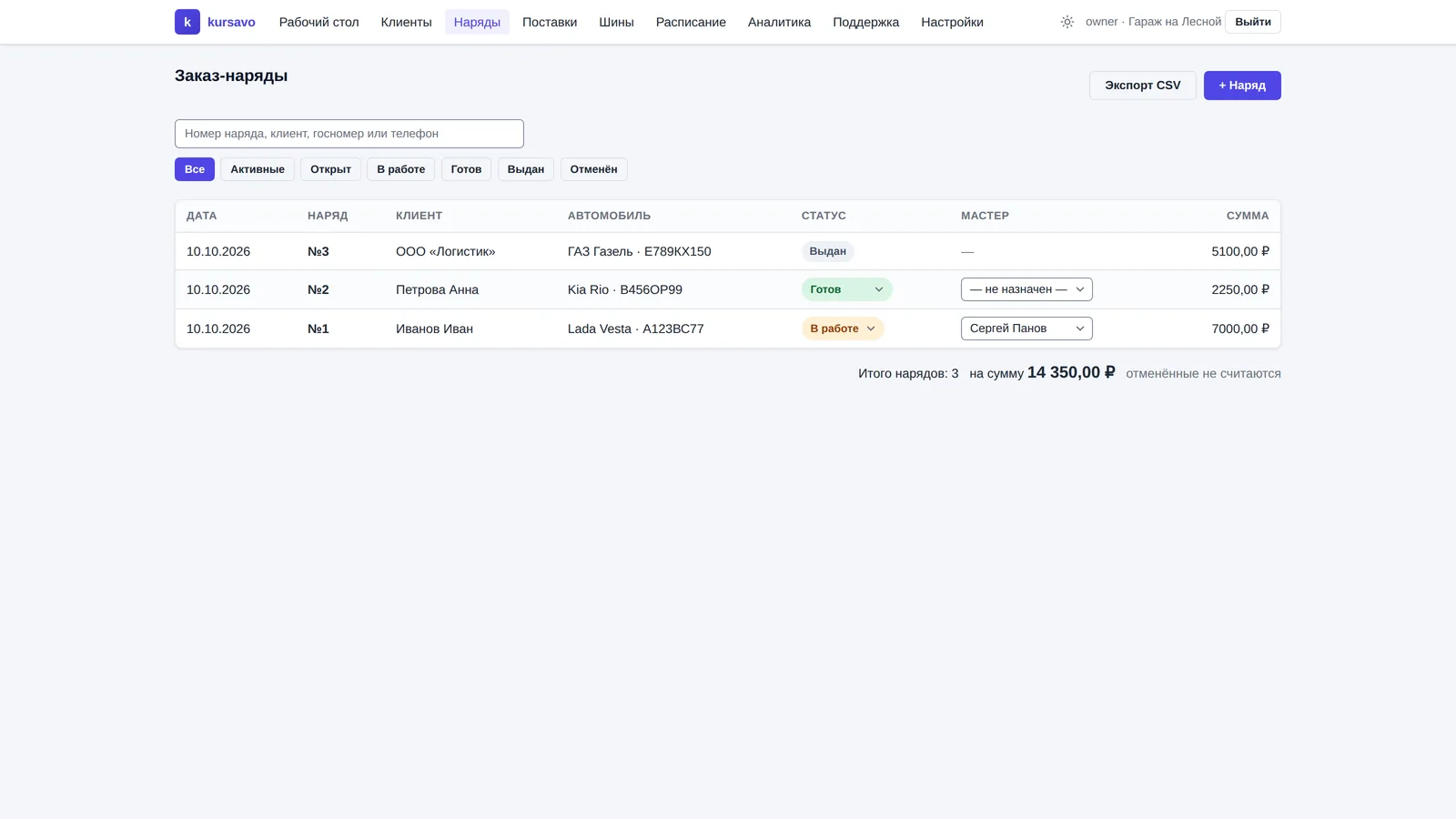Image resolution: width=1456 pixels, height=819 pixels.
Task: Open the Рабочий стол menu item
Action: coord(318,22)
